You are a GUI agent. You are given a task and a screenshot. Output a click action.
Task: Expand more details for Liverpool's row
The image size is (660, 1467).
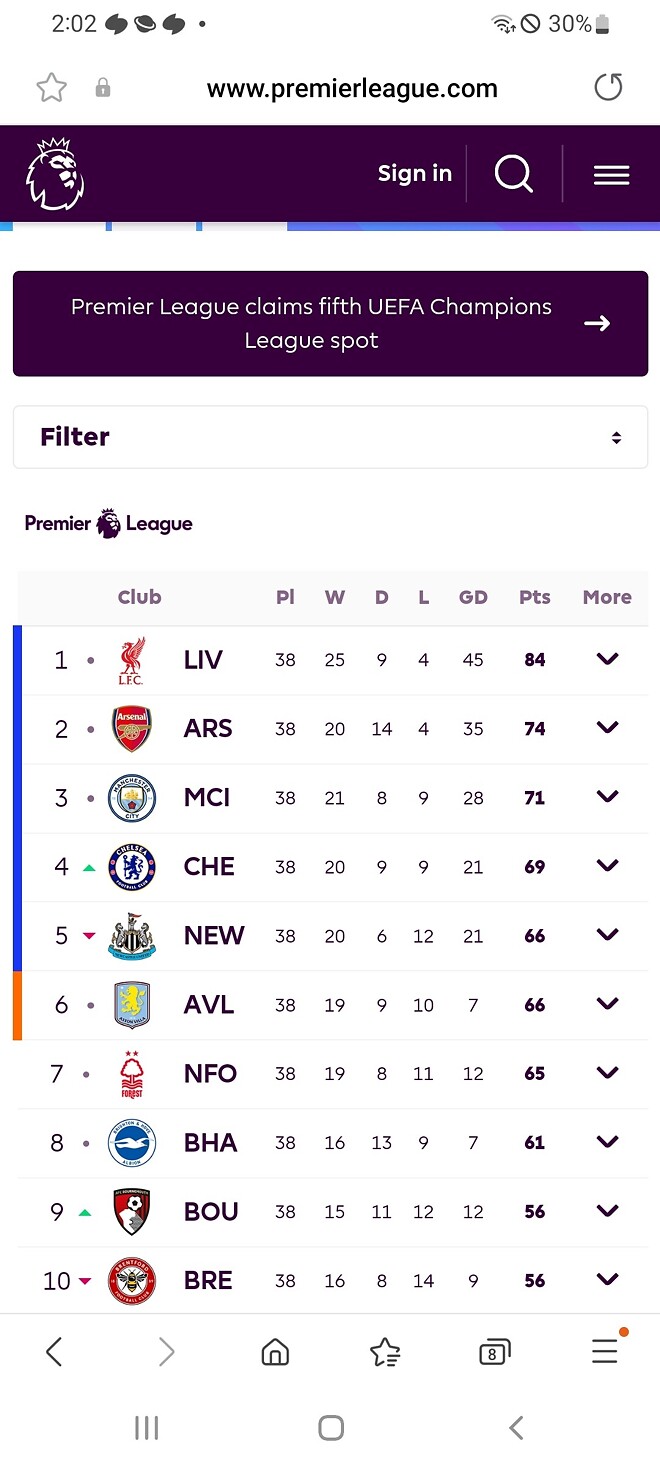(x=607, y=659)
